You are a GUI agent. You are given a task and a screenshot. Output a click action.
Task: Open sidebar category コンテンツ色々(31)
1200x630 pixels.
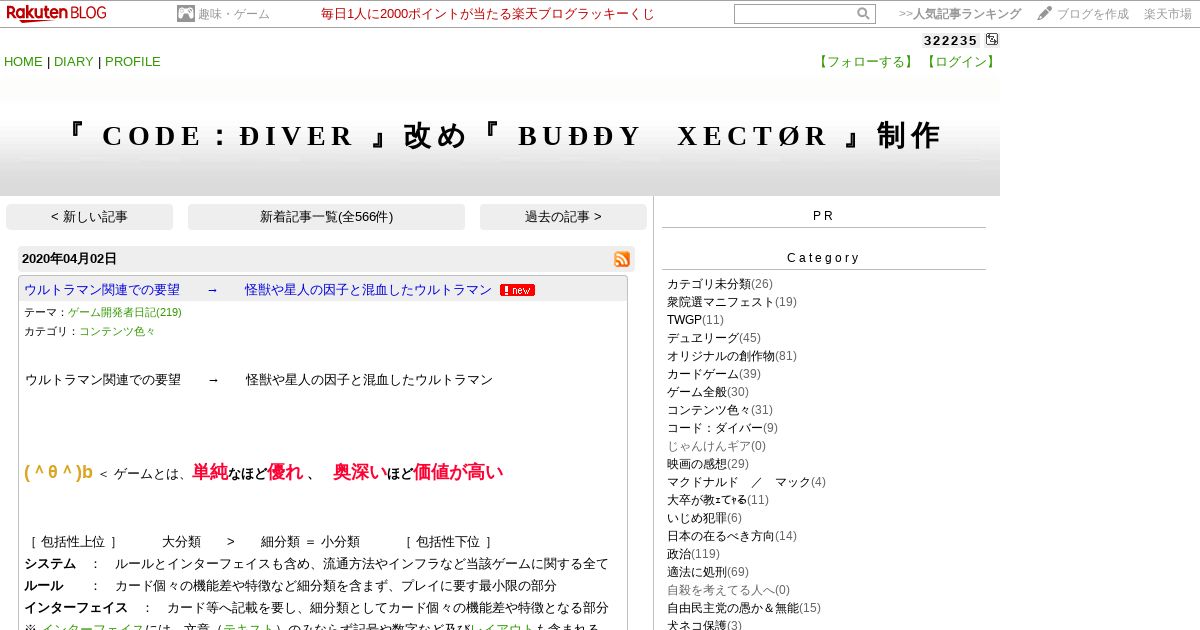pos(720,410)
